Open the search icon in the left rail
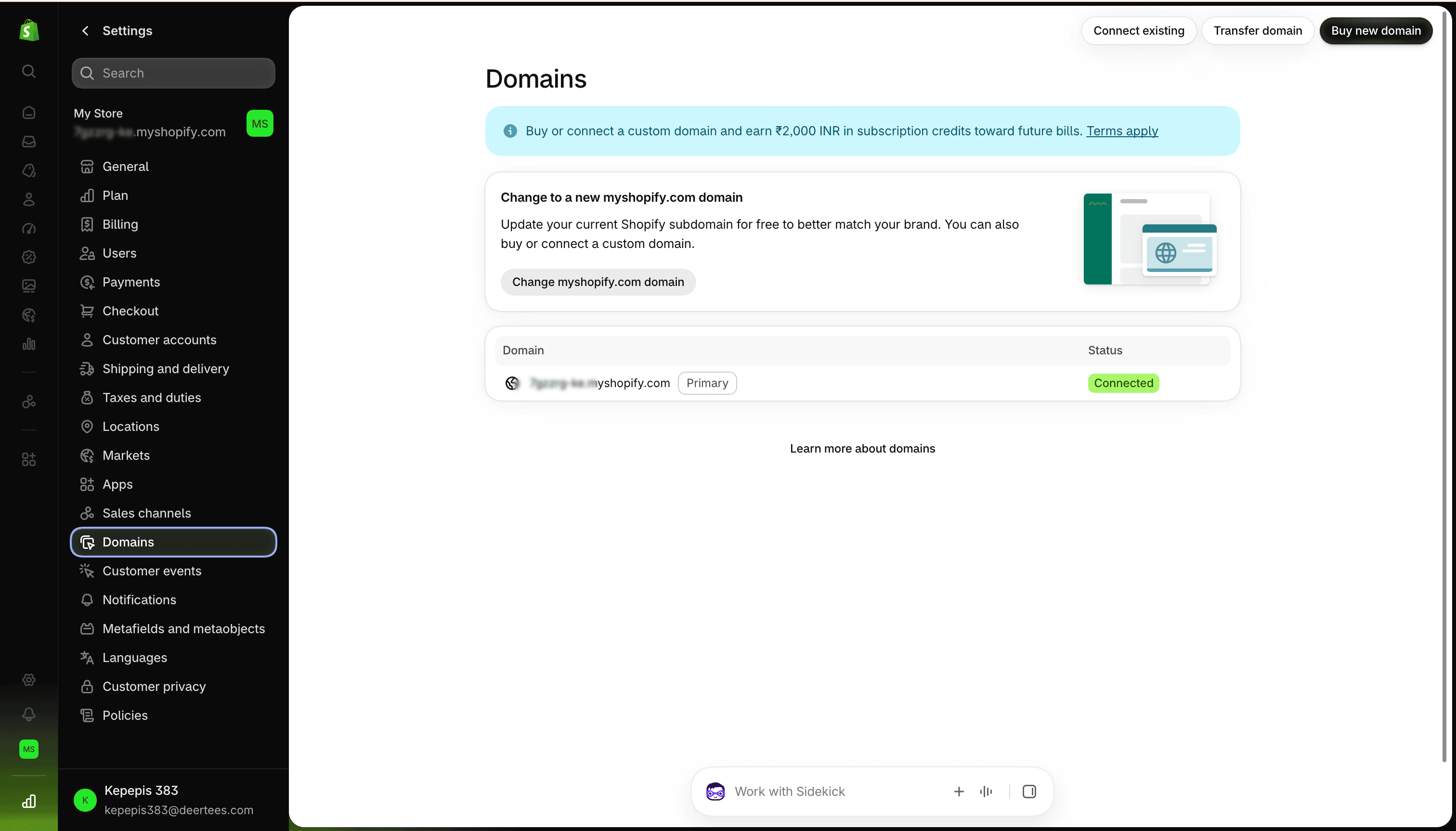1456x831 pixels. coord(28,71)
